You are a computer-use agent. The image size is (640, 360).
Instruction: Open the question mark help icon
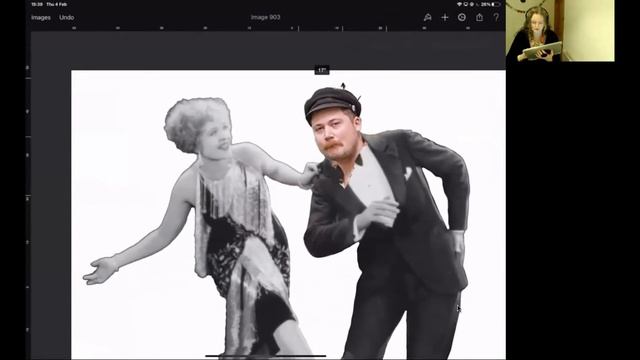click(496, 17)
